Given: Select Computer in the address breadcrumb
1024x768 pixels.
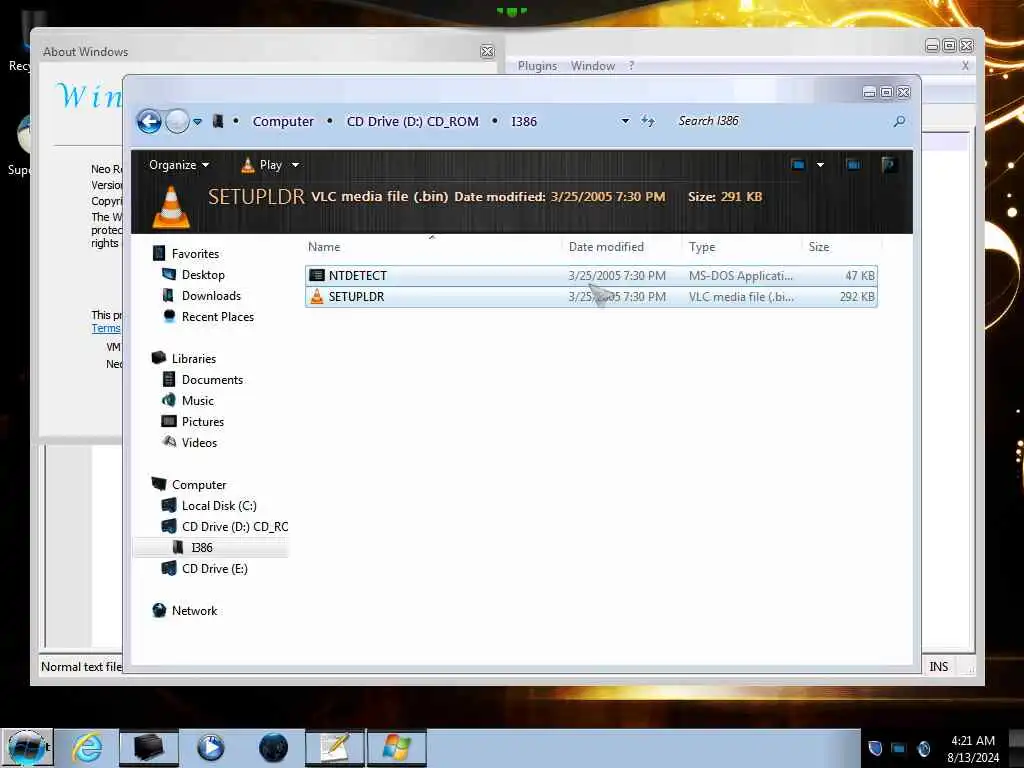Looking at the screenshot, I should [x=283, y=121].
